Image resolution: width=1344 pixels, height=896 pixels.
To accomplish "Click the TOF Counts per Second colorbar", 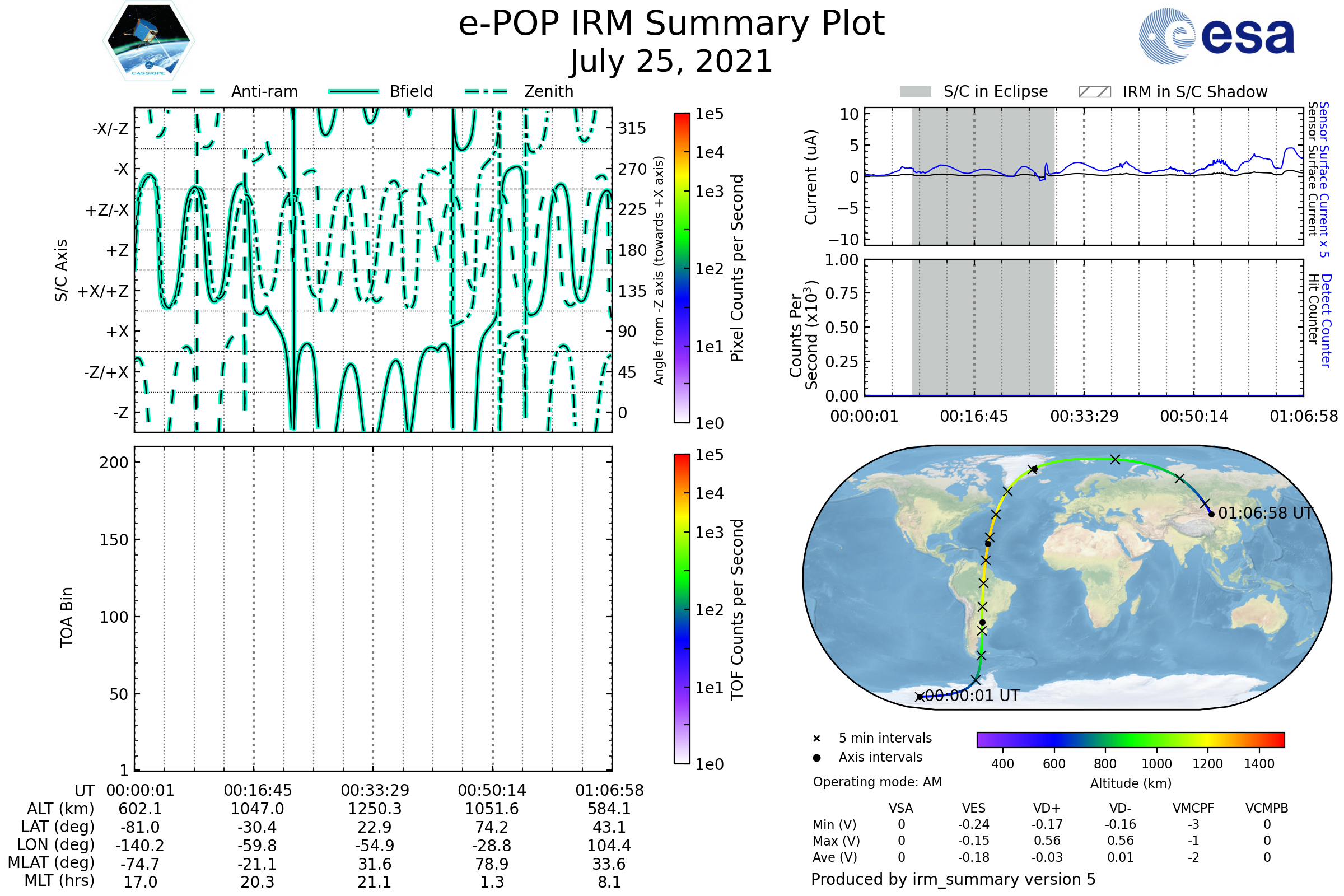I will coord(682,609).
